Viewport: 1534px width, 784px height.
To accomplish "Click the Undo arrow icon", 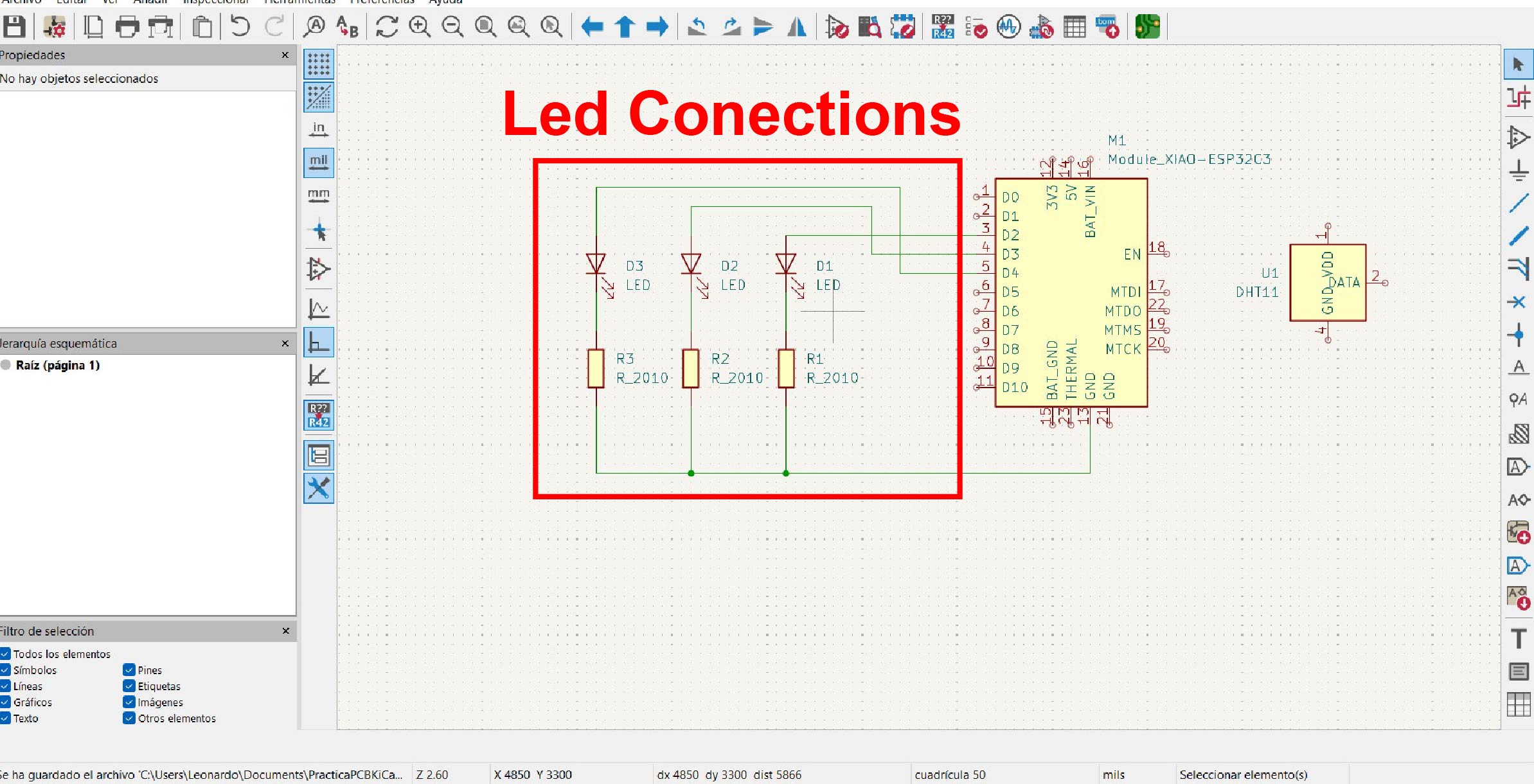I will pyautogui.click(x=240, y=27).
